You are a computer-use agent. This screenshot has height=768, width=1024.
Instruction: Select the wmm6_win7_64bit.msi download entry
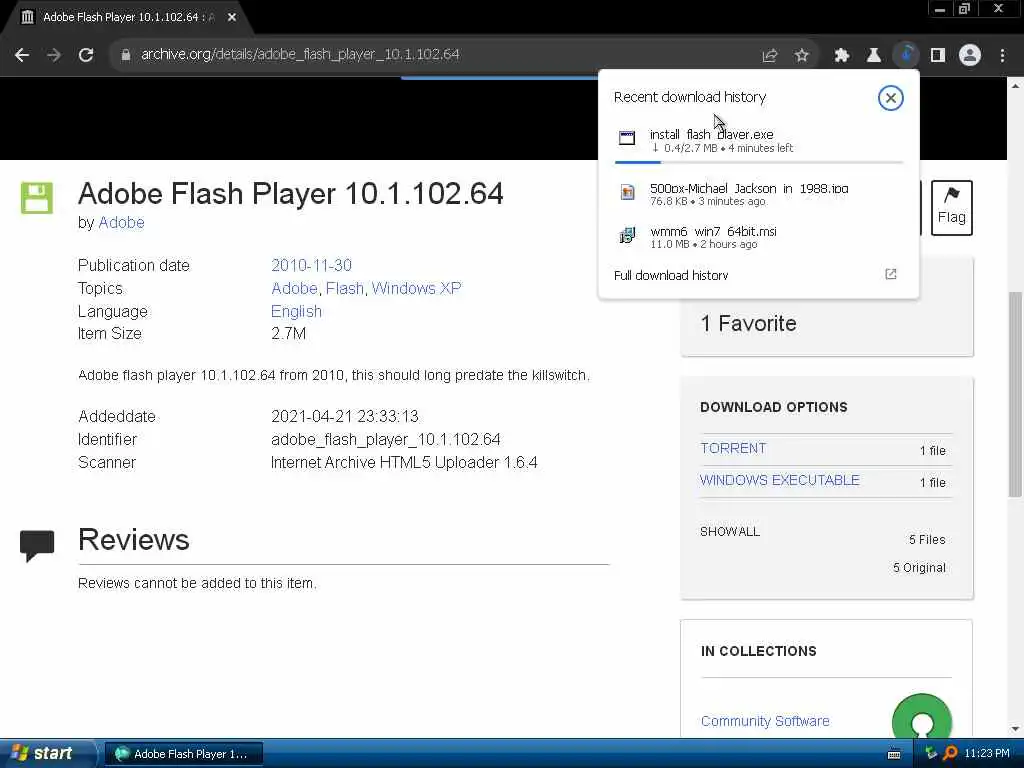pyautogui.click(x=758, y=236)
